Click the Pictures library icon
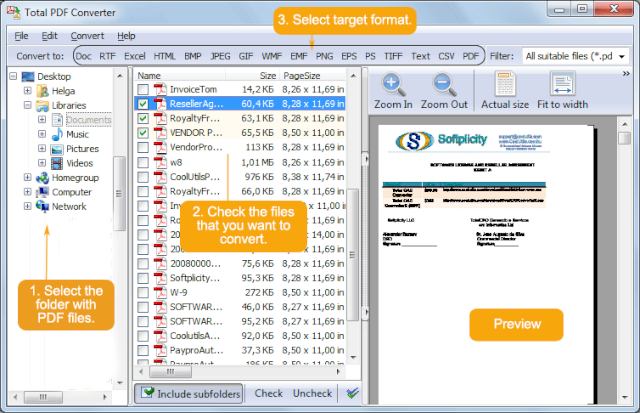The image size is (640, 413). click(57, 149)
